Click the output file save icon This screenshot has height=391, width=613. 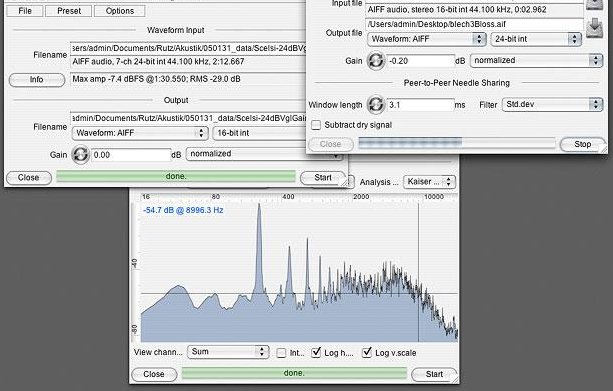pyautogui.click(x=594, y=27)
